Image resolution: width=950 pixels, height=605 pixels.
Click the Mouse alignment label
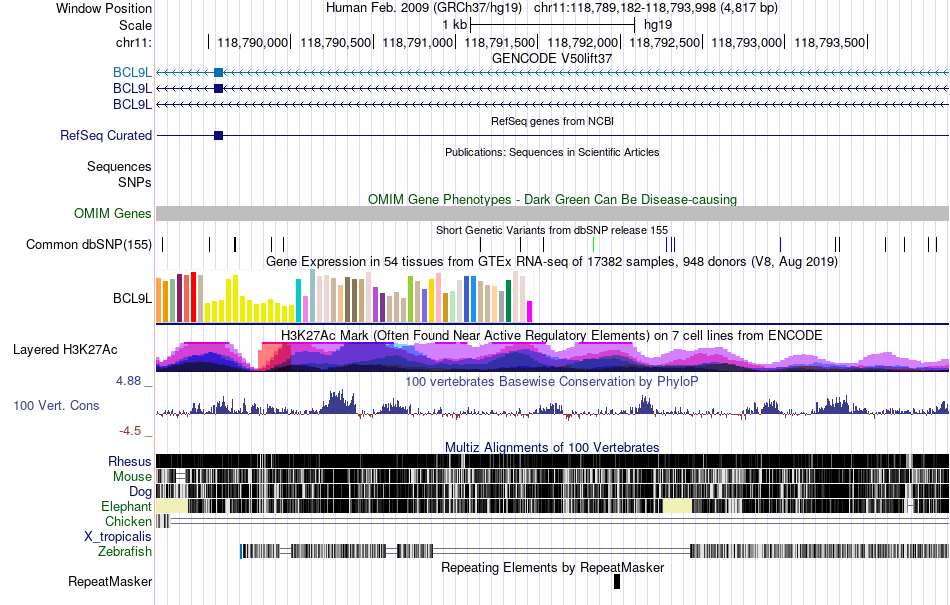(x=132, y=477)
